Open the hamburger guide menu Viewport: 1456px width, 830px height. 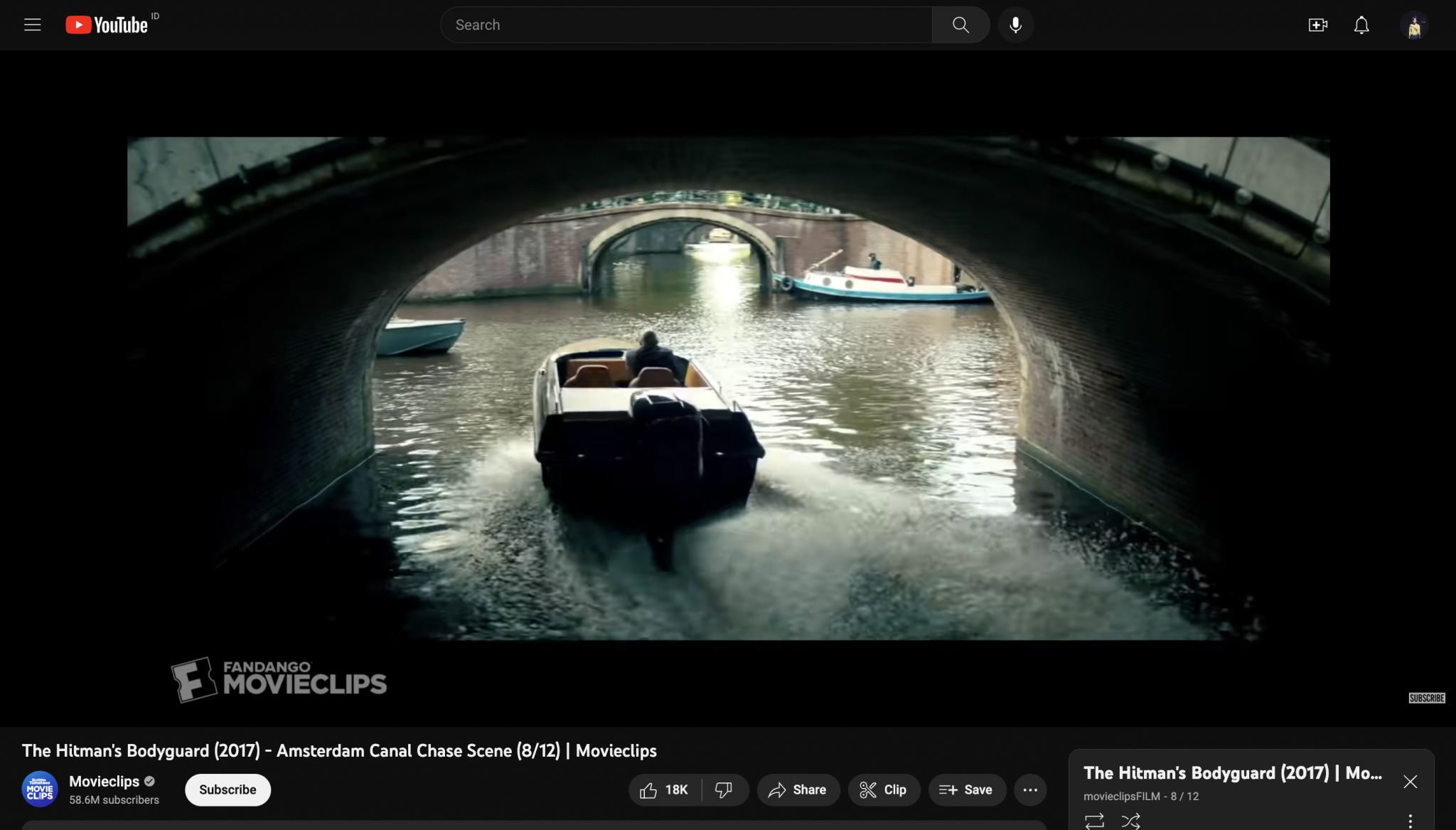33,25
